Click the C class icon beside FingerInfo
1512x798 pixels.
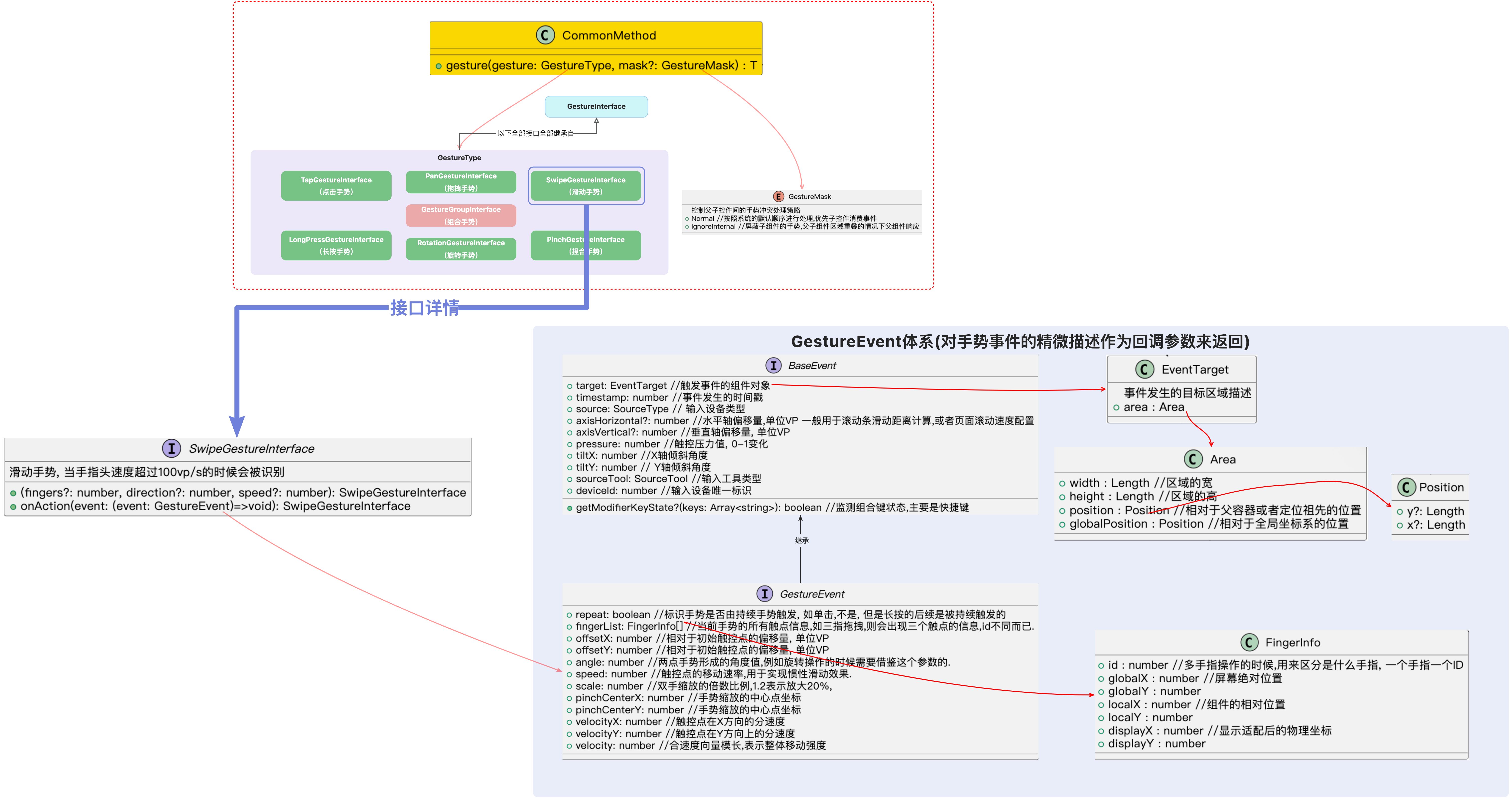point(1250,643)
